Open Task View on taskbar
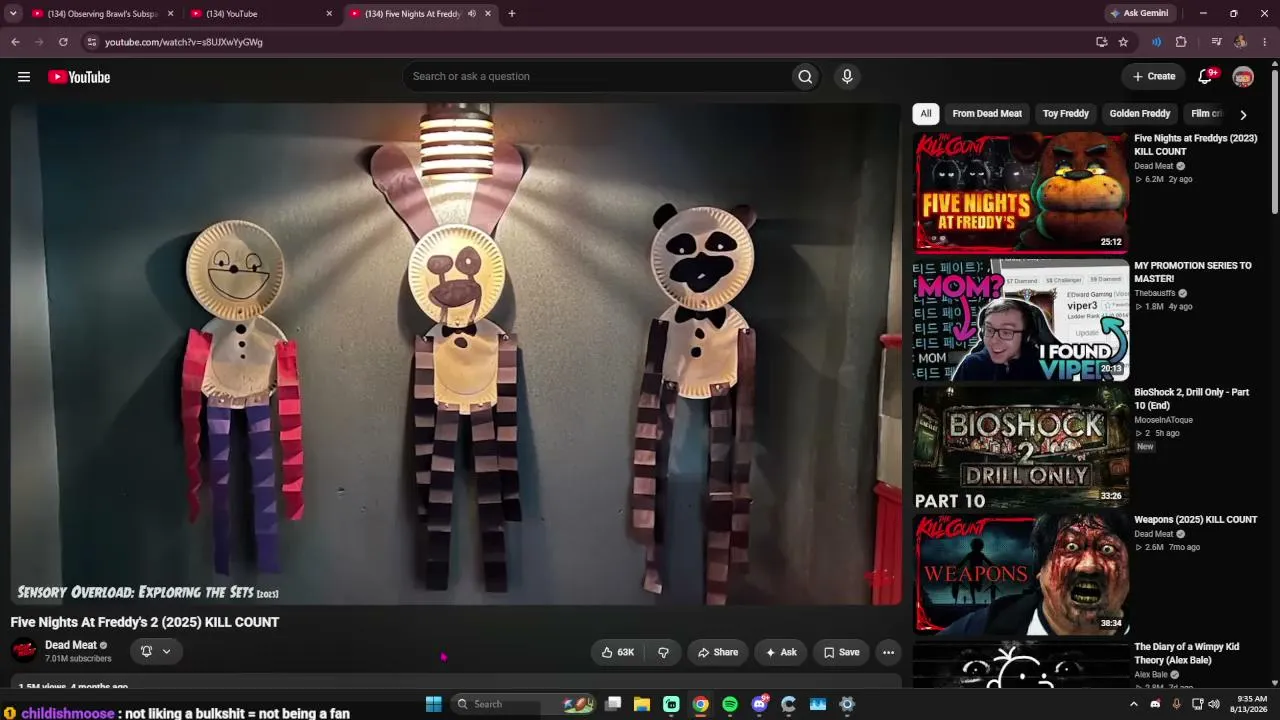 coord(613,704)
